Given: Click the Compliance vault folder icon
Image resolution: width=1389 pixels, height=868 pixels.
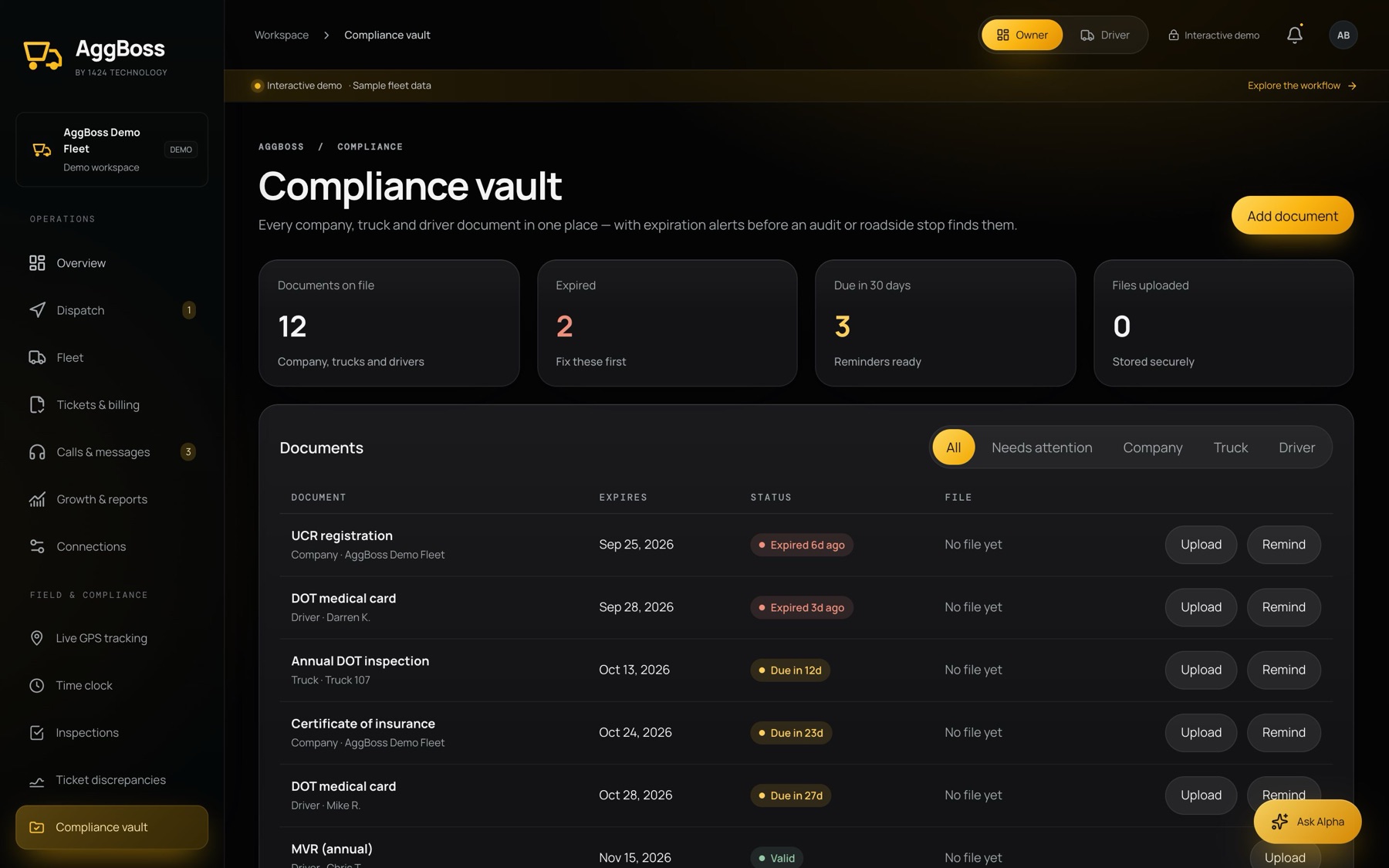Looking at the screenshot, I should pyautogui.click(x=36, y=827).
